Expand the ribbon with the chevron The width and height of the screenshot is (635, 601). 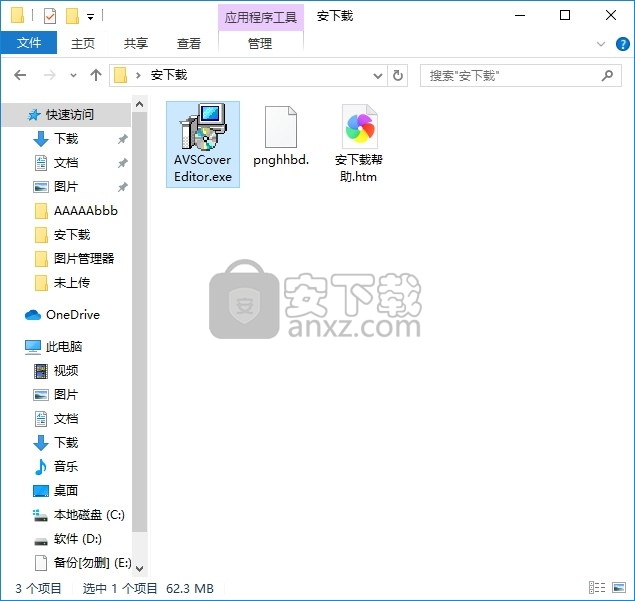[x=601, y=44]
